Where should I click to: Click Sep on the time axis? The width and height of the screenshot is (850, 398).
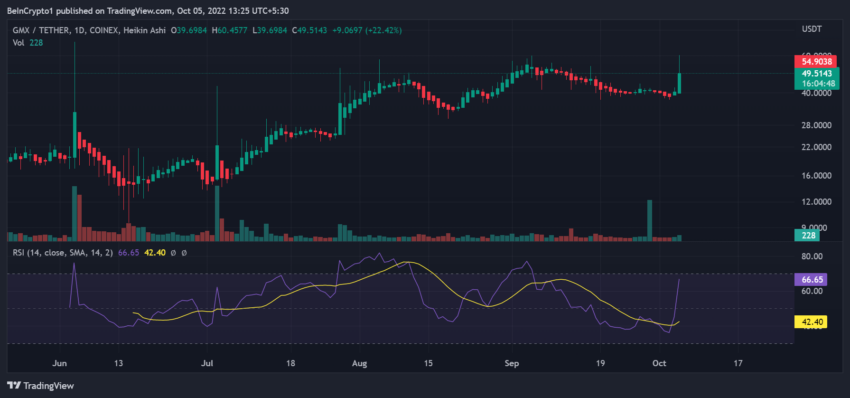tap(512, 363)
